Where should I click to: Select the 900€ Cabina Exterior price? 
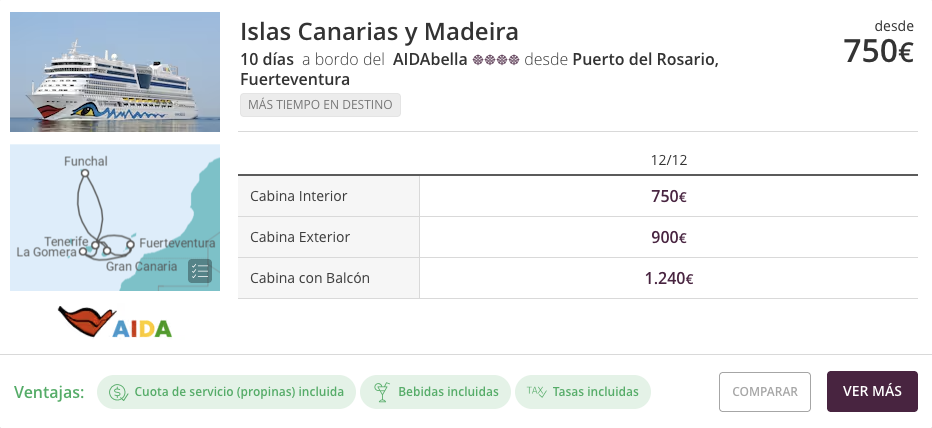pyautogui.click(x=668, y=237)
